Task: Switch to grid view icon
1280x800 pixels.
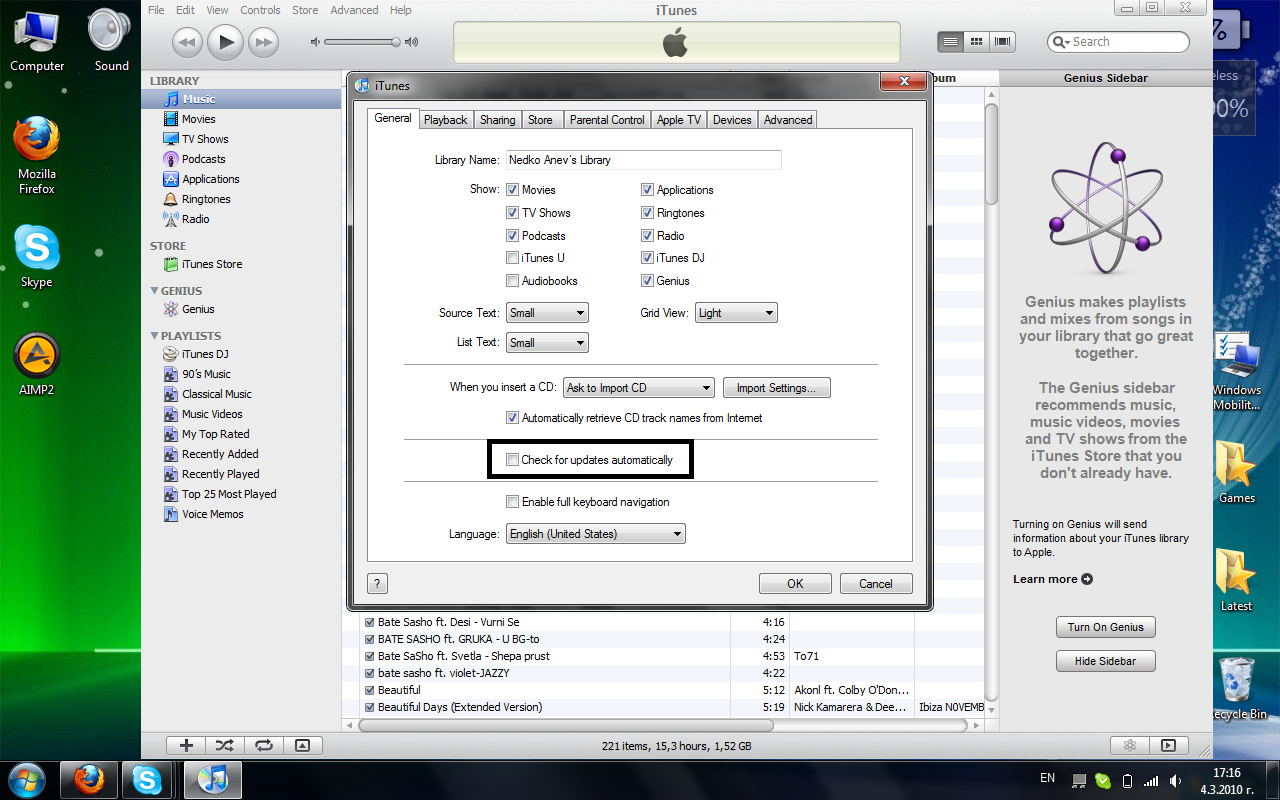Action: point(976,42)
